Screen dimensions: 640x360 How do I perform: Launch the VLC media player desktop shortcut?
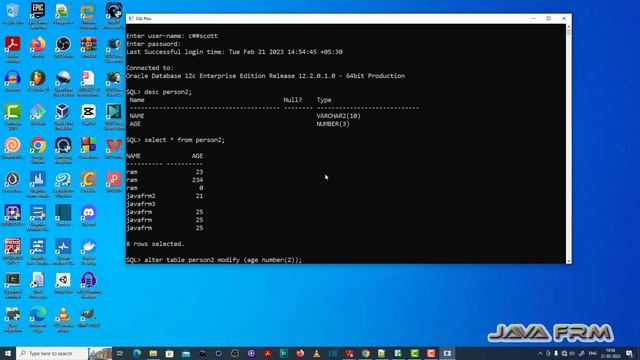[63, 317]
